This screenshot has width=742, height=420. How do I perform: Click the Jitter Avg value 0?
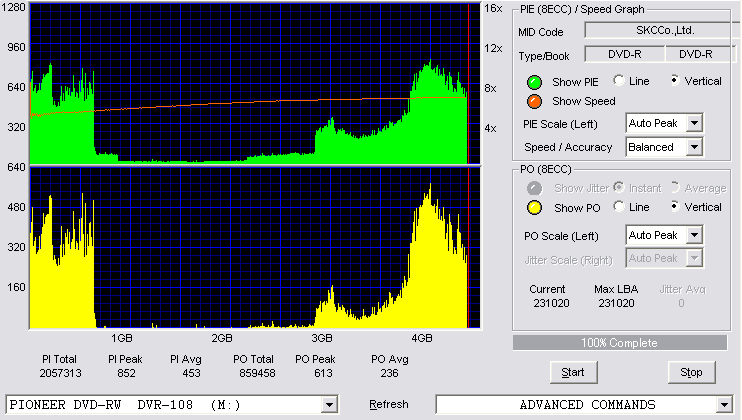681,303
